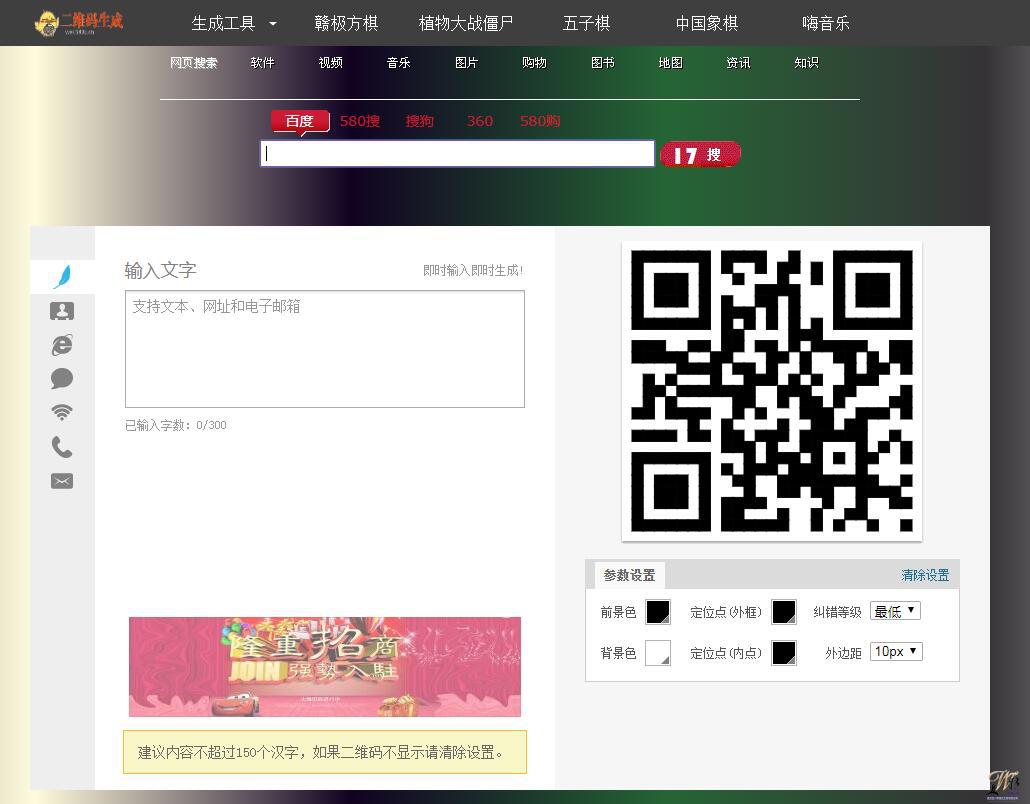Viewport: 1030px width, 804px height.
Task: Click the 隆重招商 banner advertisement
Action: coord(324,666)
